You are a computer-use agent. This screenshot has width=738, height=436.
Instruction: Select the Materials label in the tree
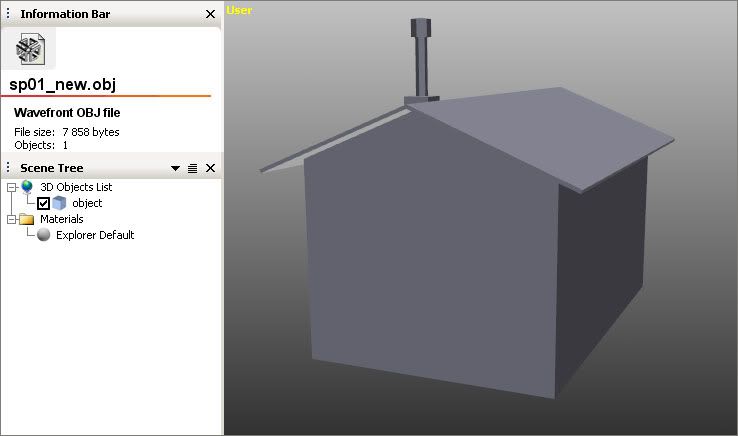click(61, 219)
